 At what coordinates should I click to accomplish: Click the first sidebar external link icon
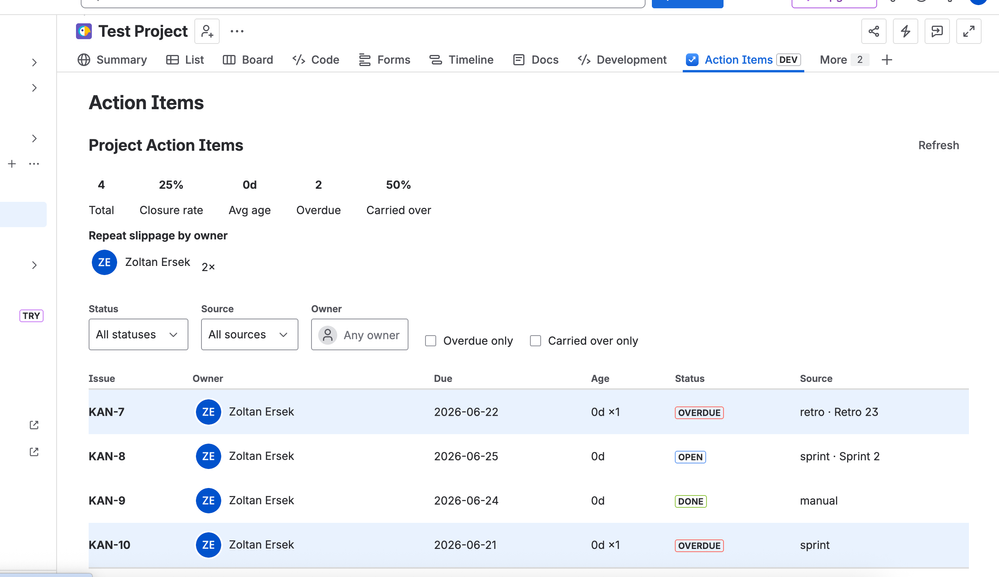pyautogui.click(x=34, y=425)
